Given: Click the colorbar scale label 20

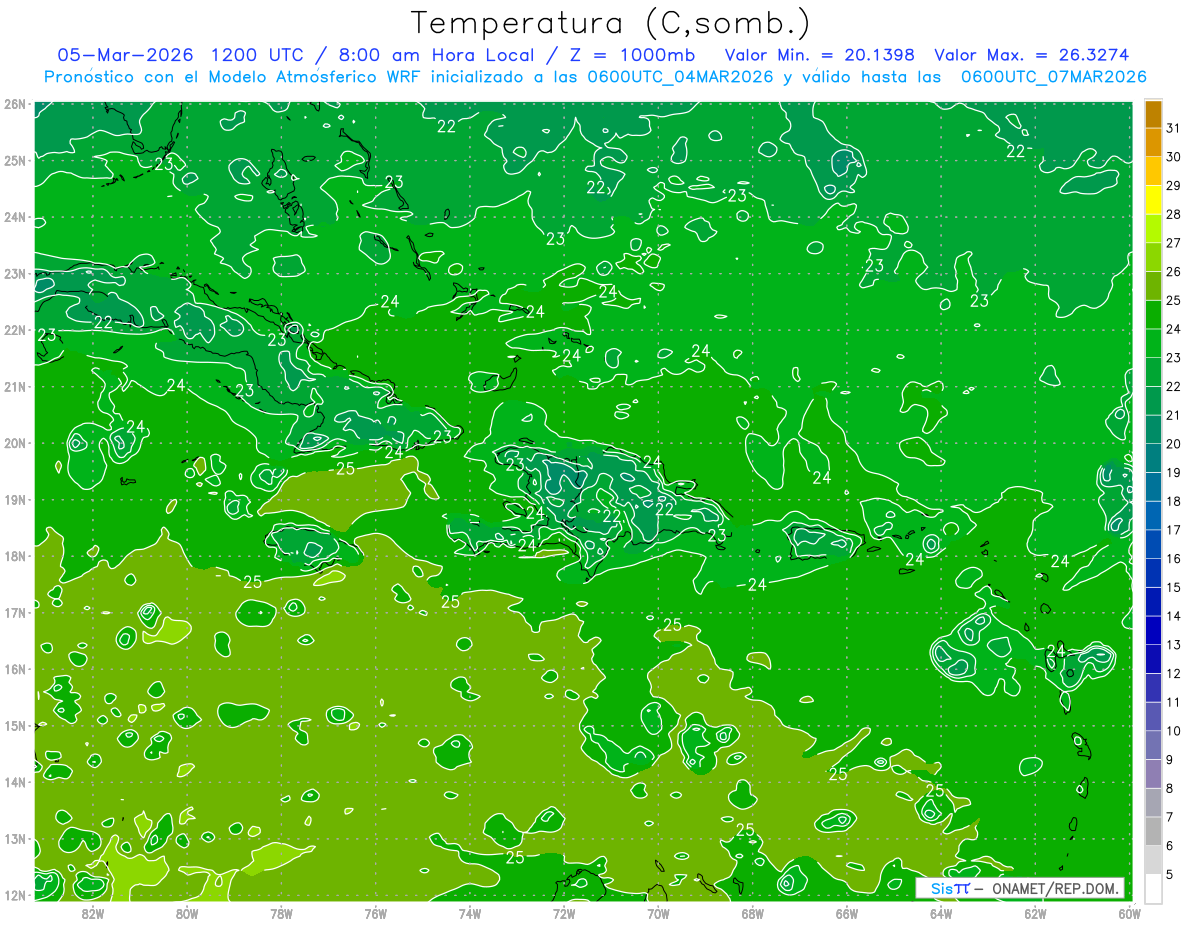Looking at the screenshot, I should click(1173, 443).
